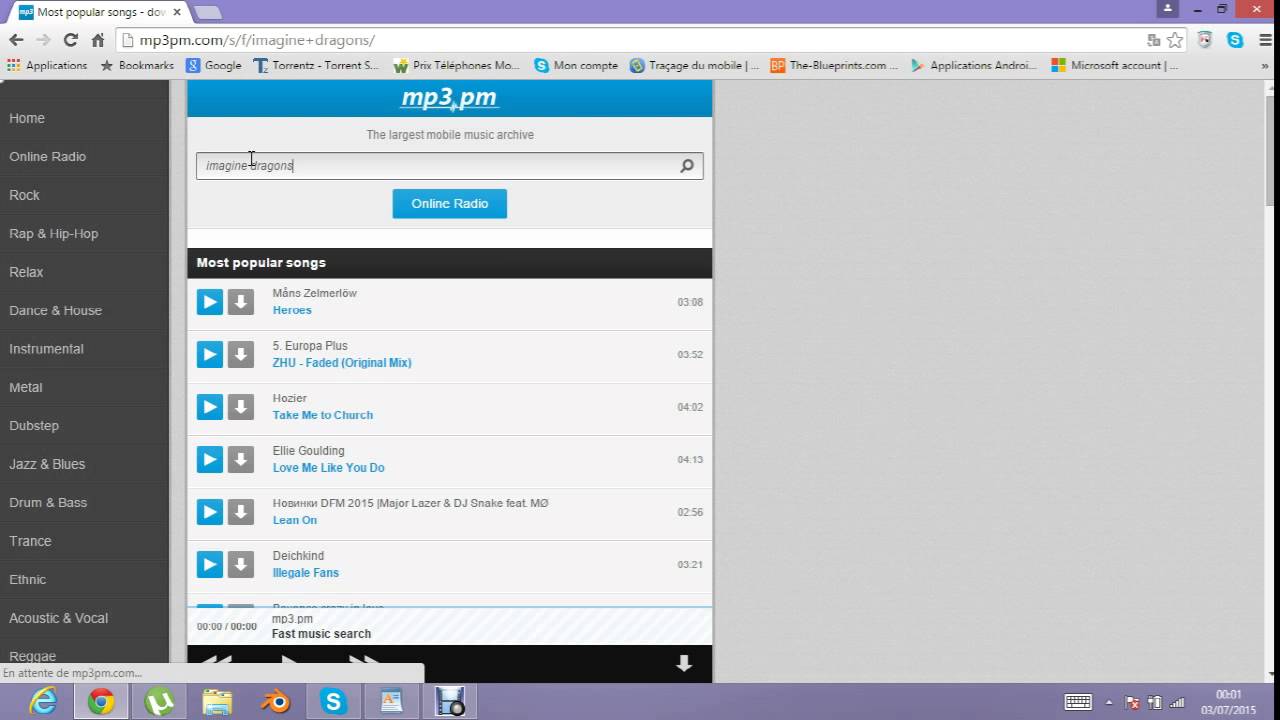The width and height of the screenshot is (1280, 720).
Task: Open the Microsoft account bookmark
Action: point(1115,65)
